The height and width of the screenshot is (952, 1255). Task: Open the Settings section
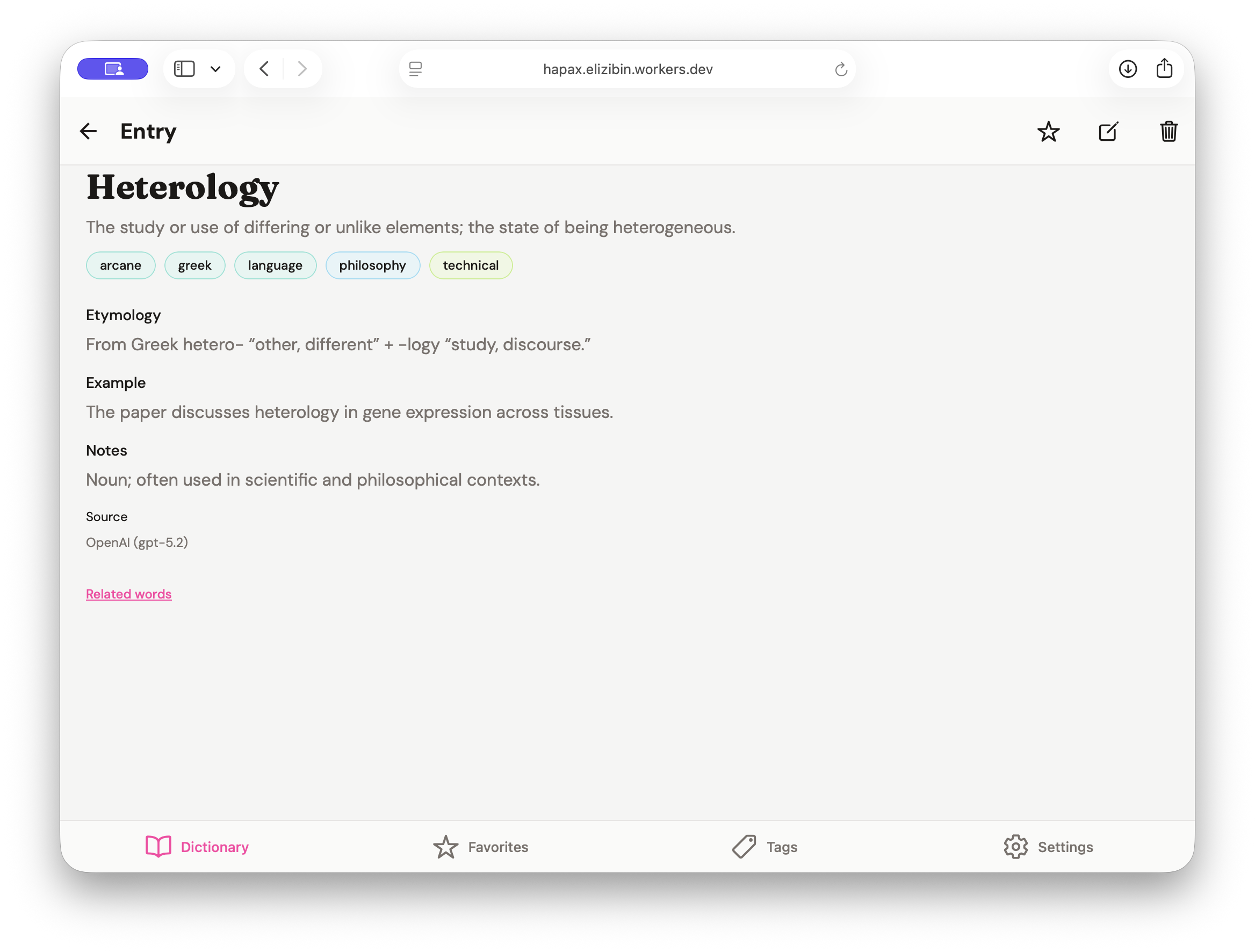1047,847
